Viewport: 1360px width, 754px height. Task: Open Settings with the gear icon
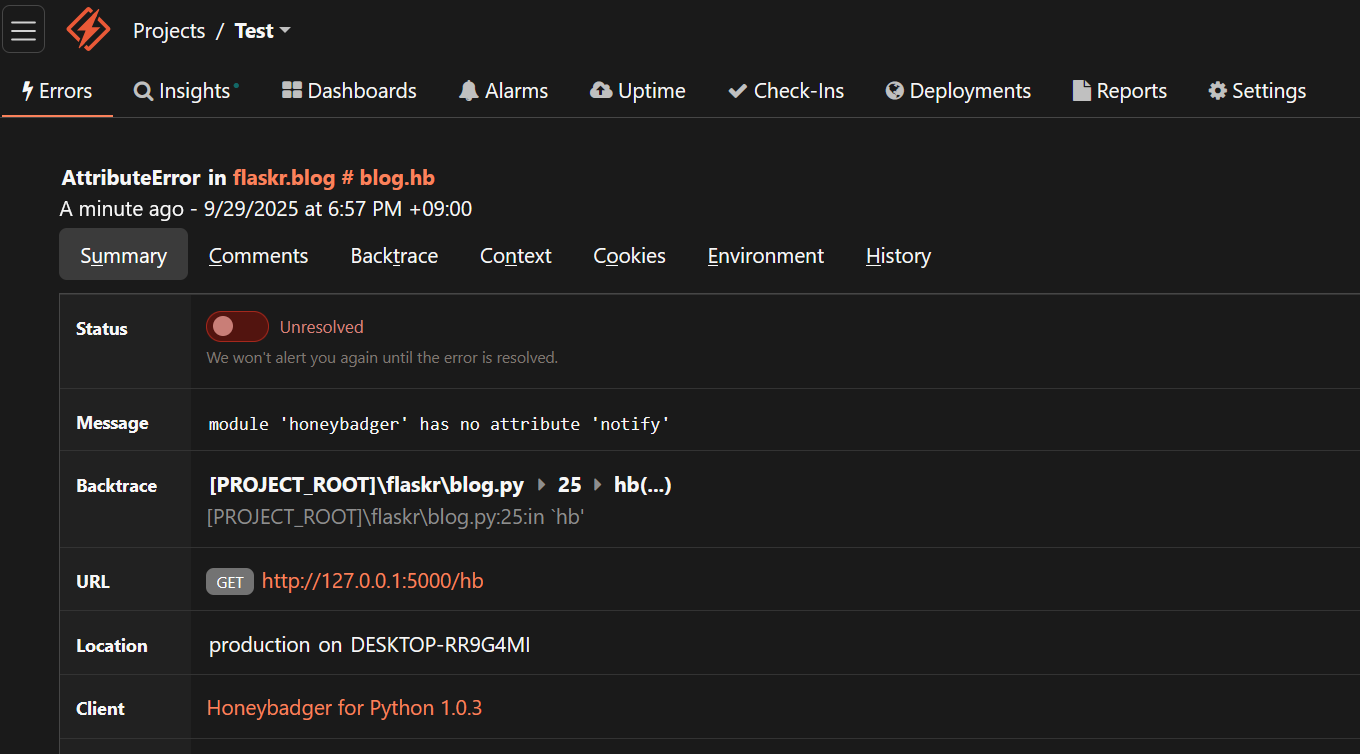point(1217,90)
